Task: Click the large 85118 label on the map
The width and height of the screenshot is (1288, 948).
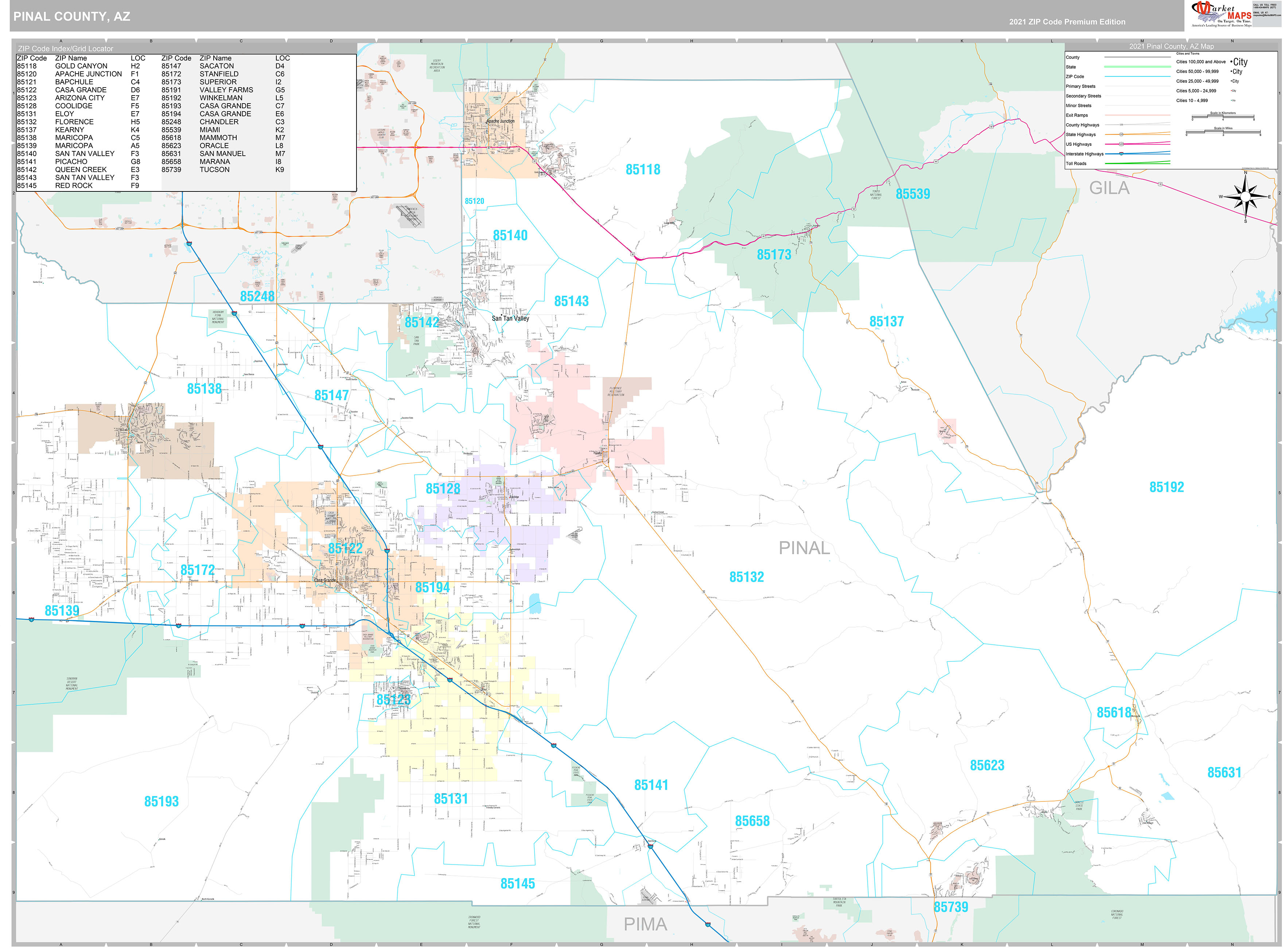Action: 643,170
